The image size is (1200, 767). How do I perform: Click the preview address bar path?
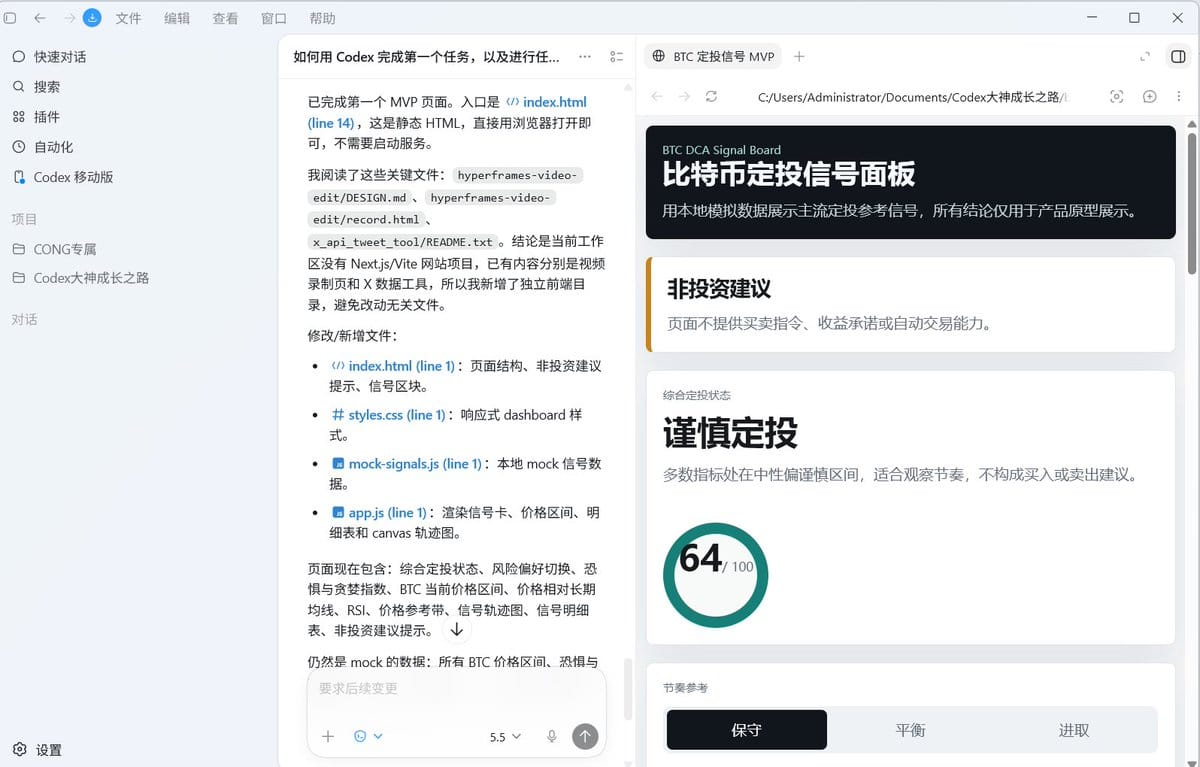pyautogui.click(x=912, y=97)
